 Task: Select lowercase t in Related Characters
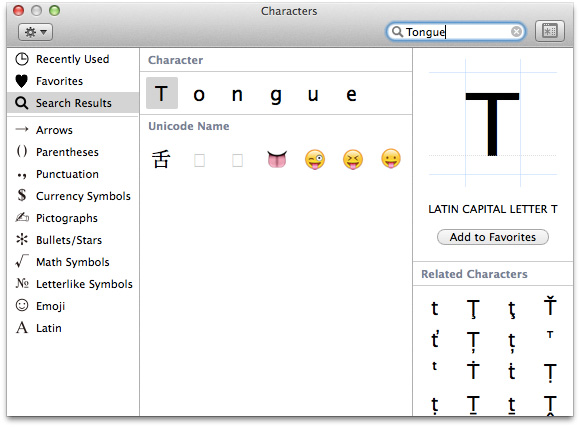pos(435,308)
